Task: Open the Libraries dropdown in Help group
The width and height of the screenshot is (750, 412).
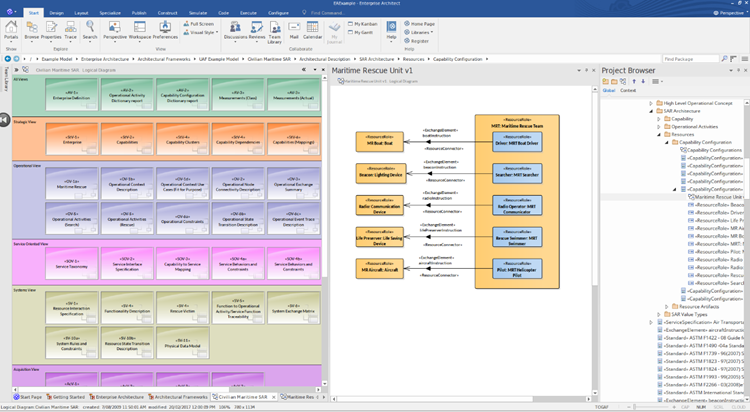Action: pyautogui.click(x=419, y=32)
